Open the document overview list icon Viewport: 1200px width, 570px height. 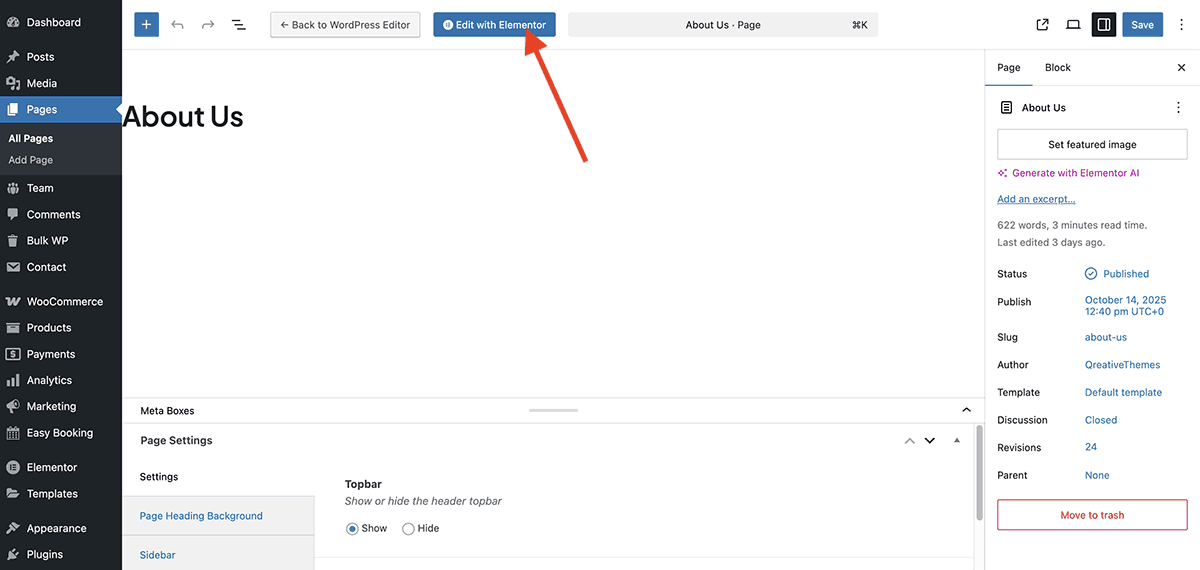(x=239, y=25)
